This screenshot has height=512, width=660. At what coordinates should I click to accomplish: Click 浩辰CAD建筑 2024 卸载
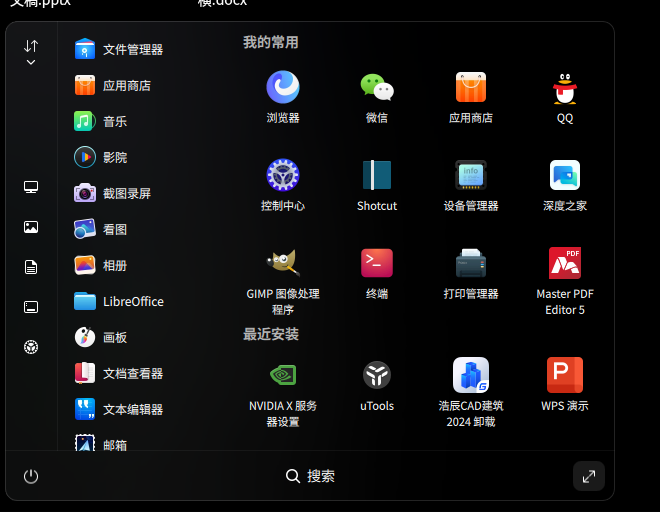pyautogui.click(x=471, y=392)
